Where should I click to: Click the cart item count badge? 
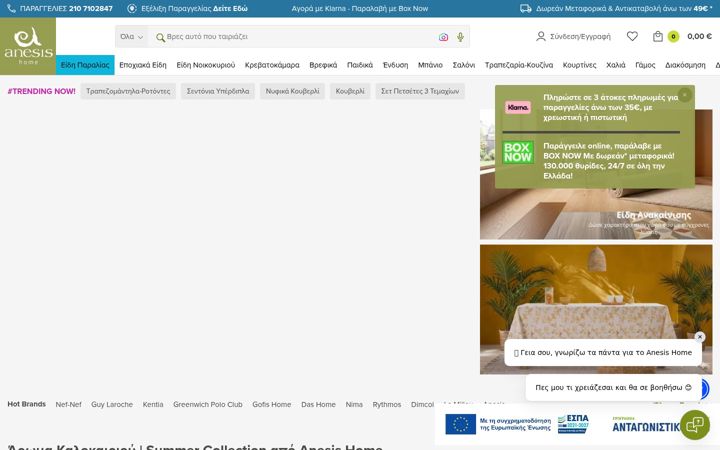click(673, 36)
